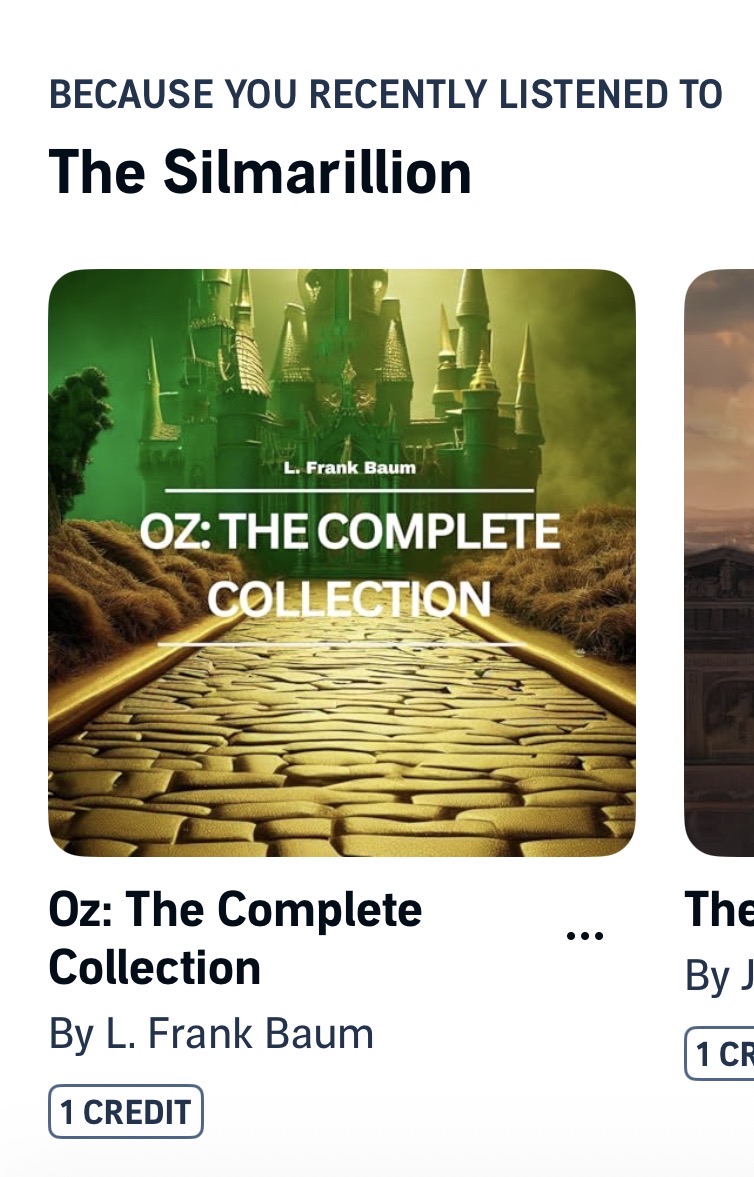Click the L. Frank Baum text on cover
Viewport: 754px width, 1177px height.
pyautogui.click(x=349, y=468)
